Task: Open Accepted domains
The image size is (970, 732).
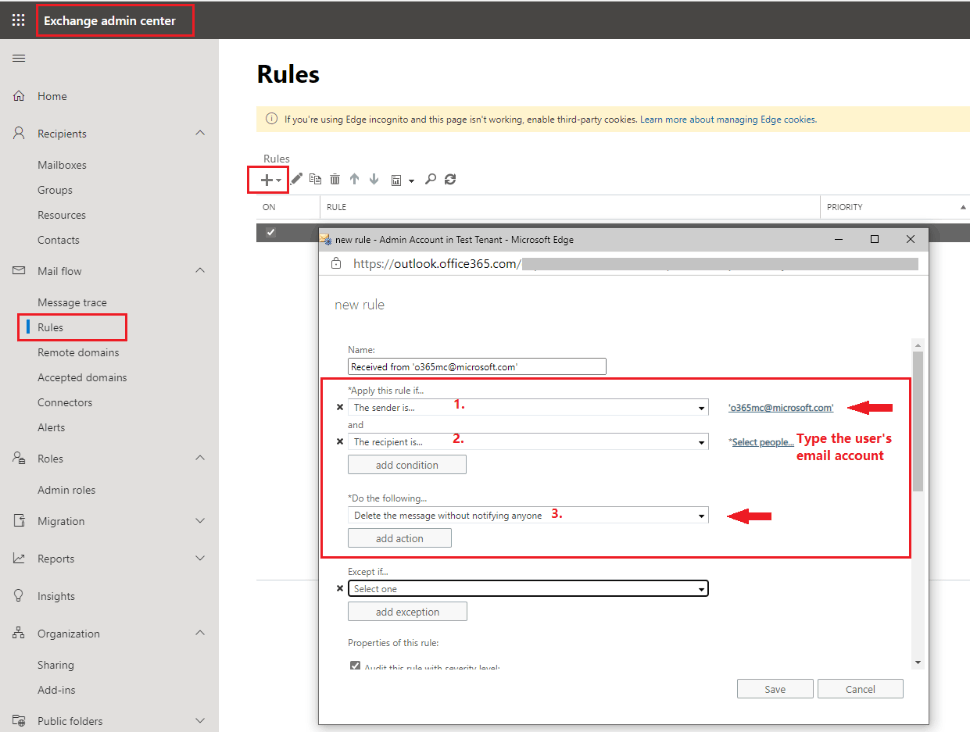Action: [x=82, y=377]
